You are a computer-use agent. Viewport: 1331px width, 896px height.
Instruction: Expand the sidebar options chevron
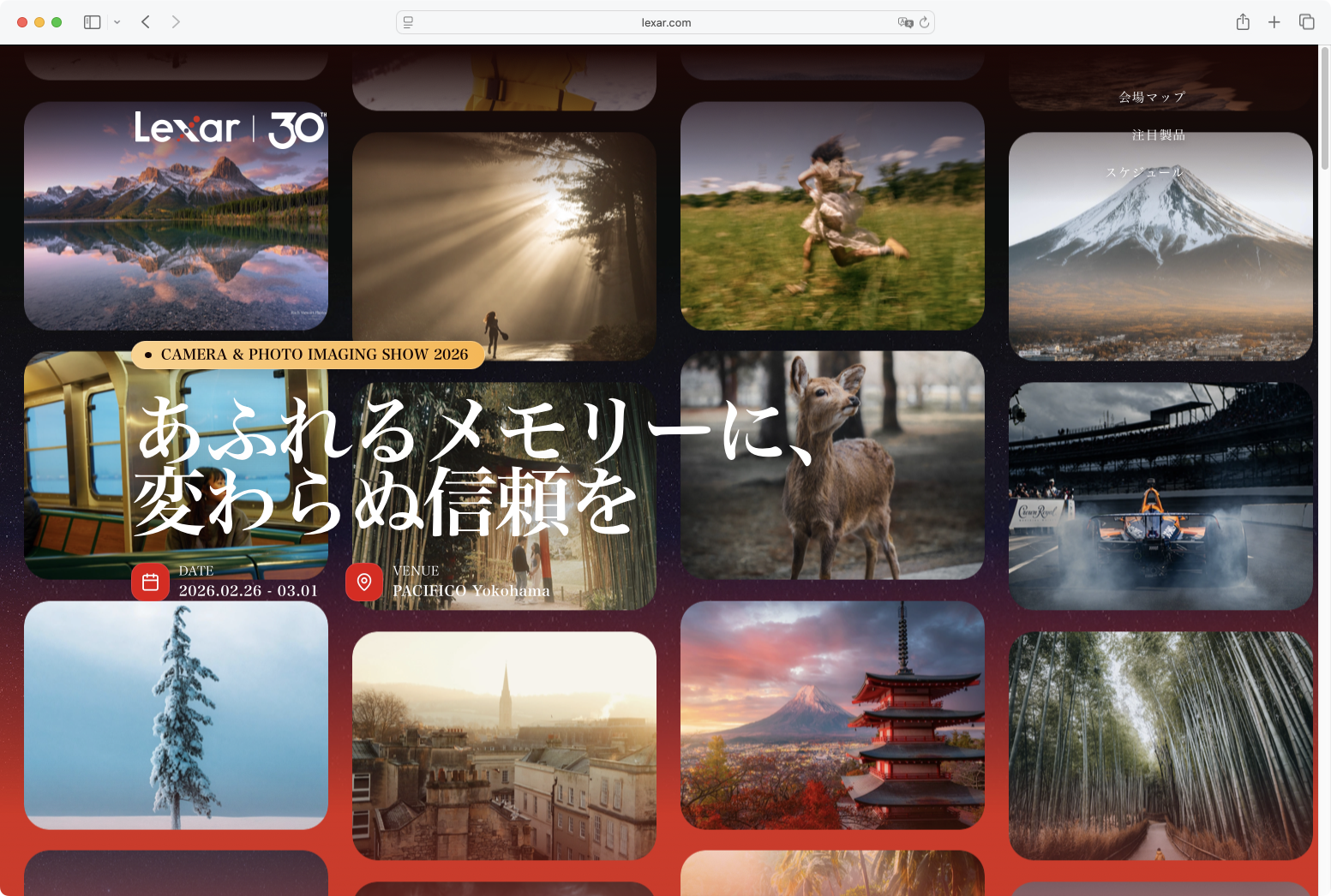(117, 21)
